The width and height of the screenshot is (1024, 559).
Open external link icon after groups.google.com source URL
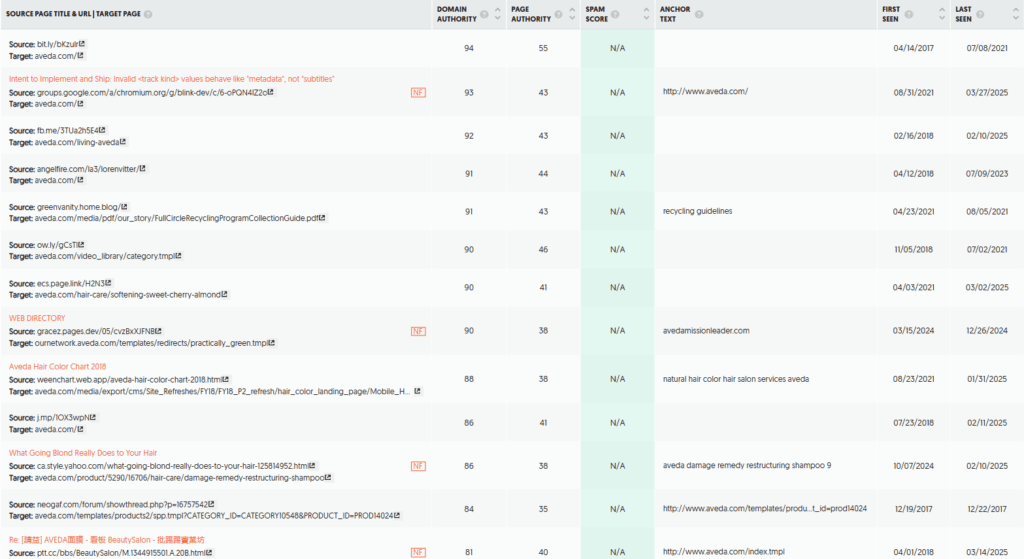pos(270,92)
